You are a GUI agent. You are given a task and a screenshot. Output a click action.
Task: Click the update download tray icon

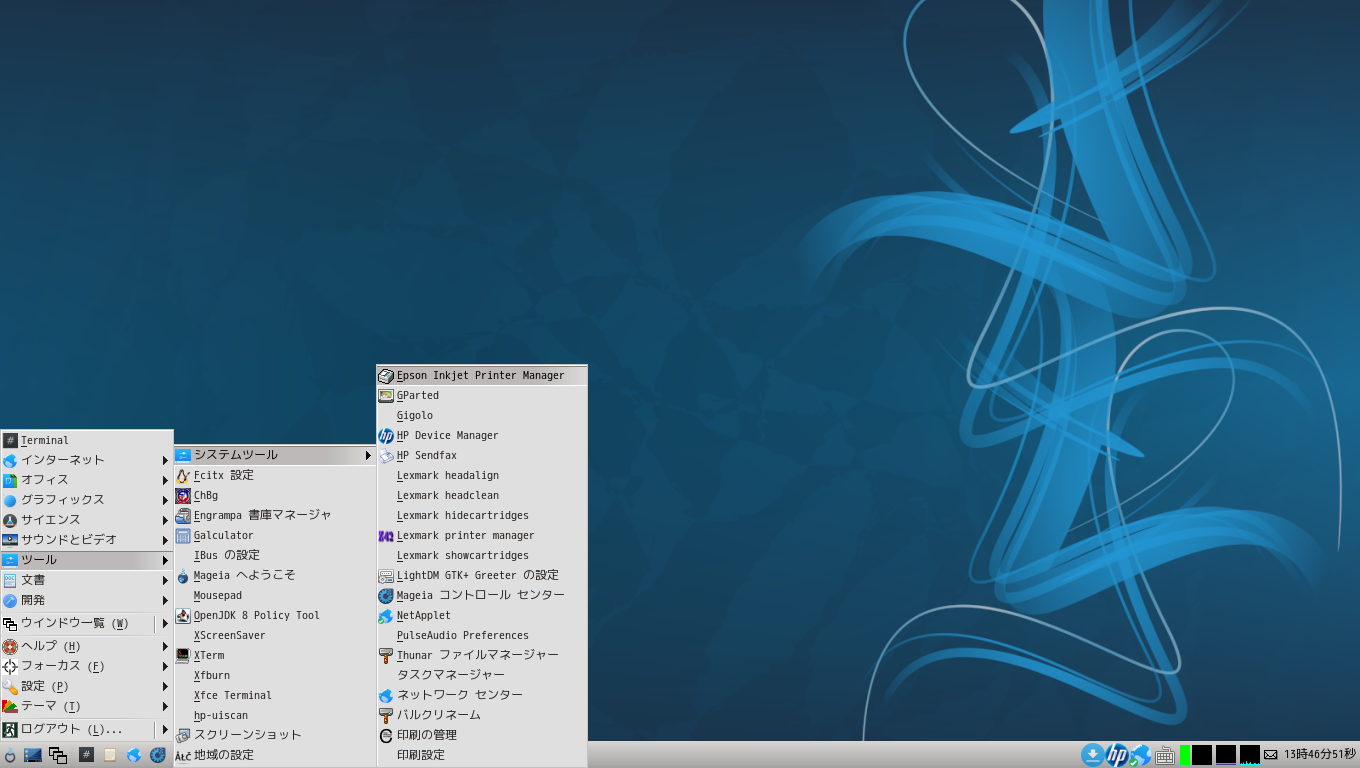[x=1093, y=755]
